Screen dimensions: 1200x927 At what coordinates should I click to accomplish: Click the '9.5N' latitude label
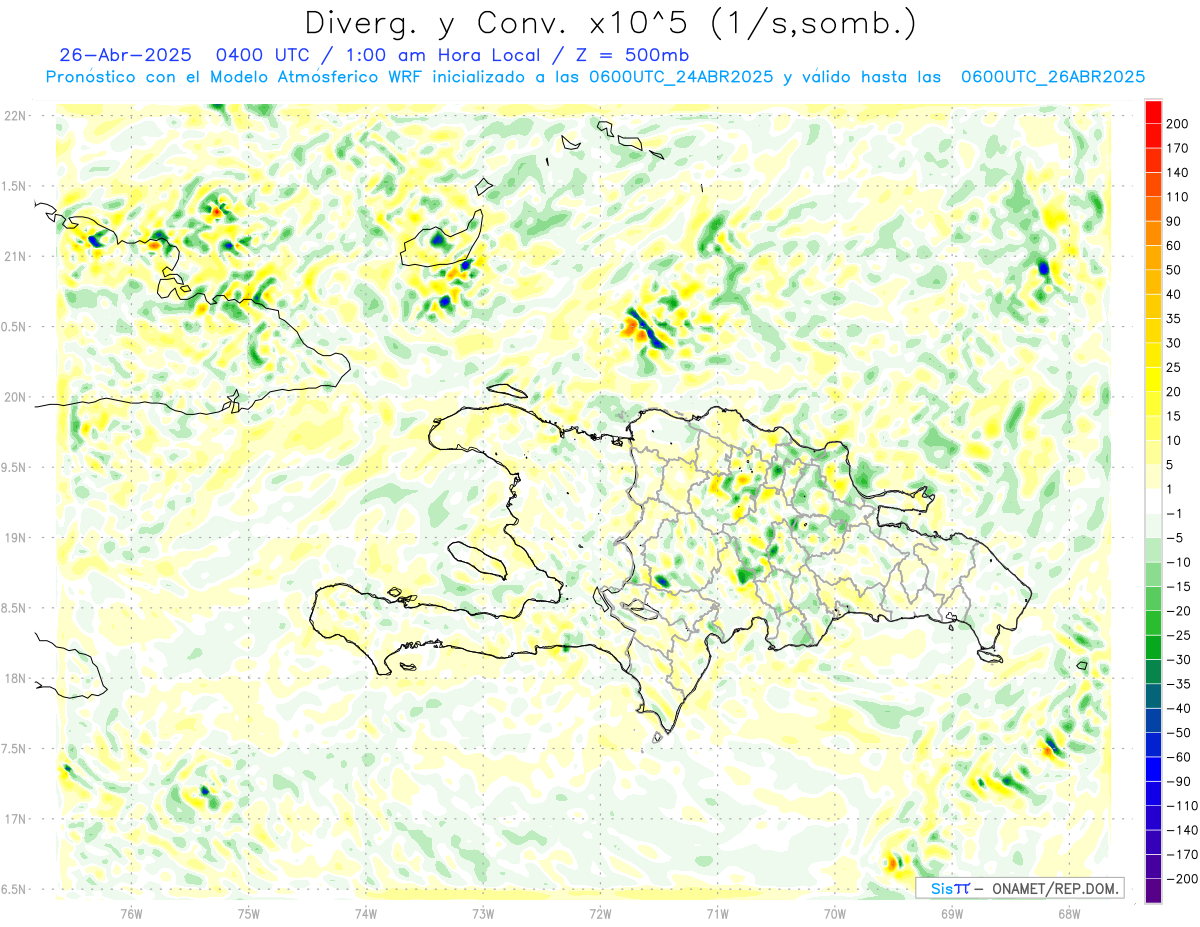pos(13,467)
